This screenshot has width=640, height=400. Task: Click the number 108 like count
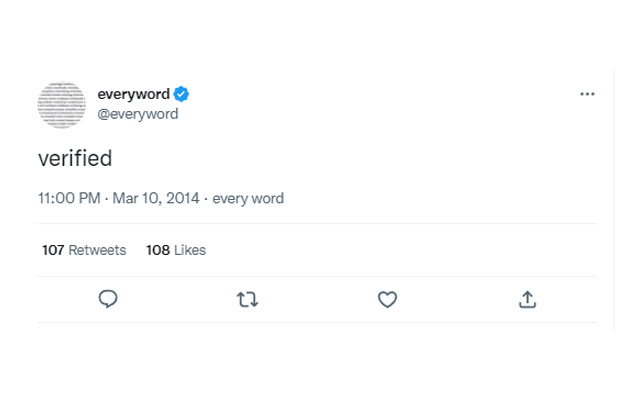pos(158,250)
